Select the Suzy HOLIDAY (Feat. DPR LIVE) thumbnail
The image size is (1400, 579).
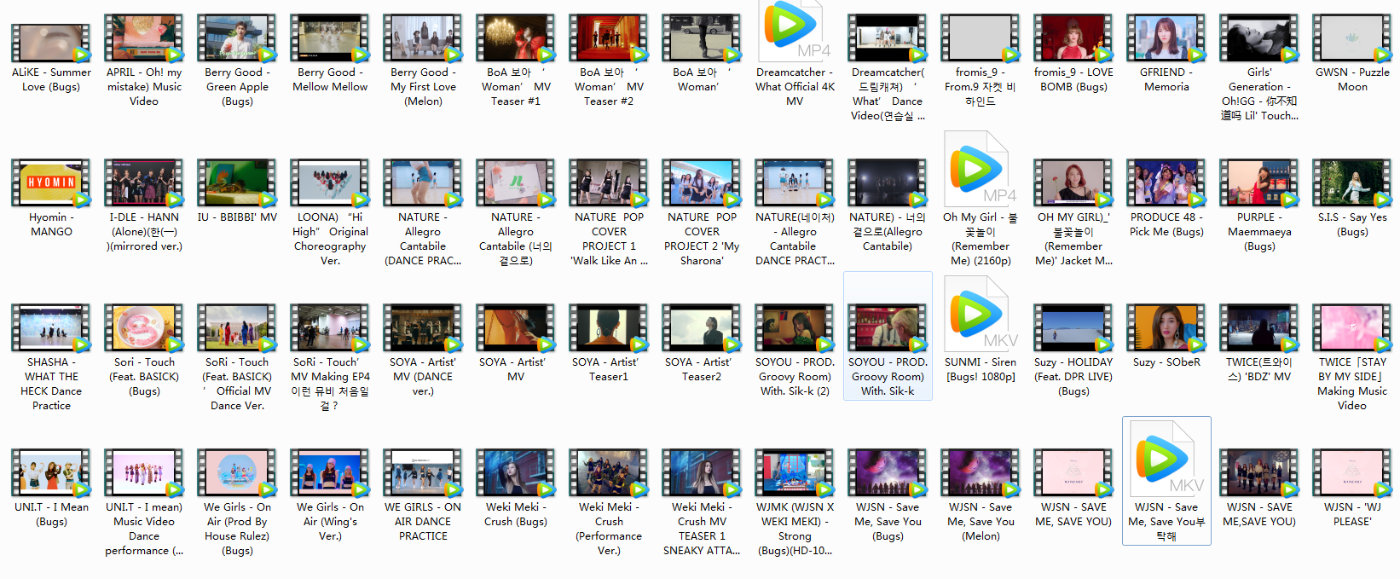(1074, 328)
